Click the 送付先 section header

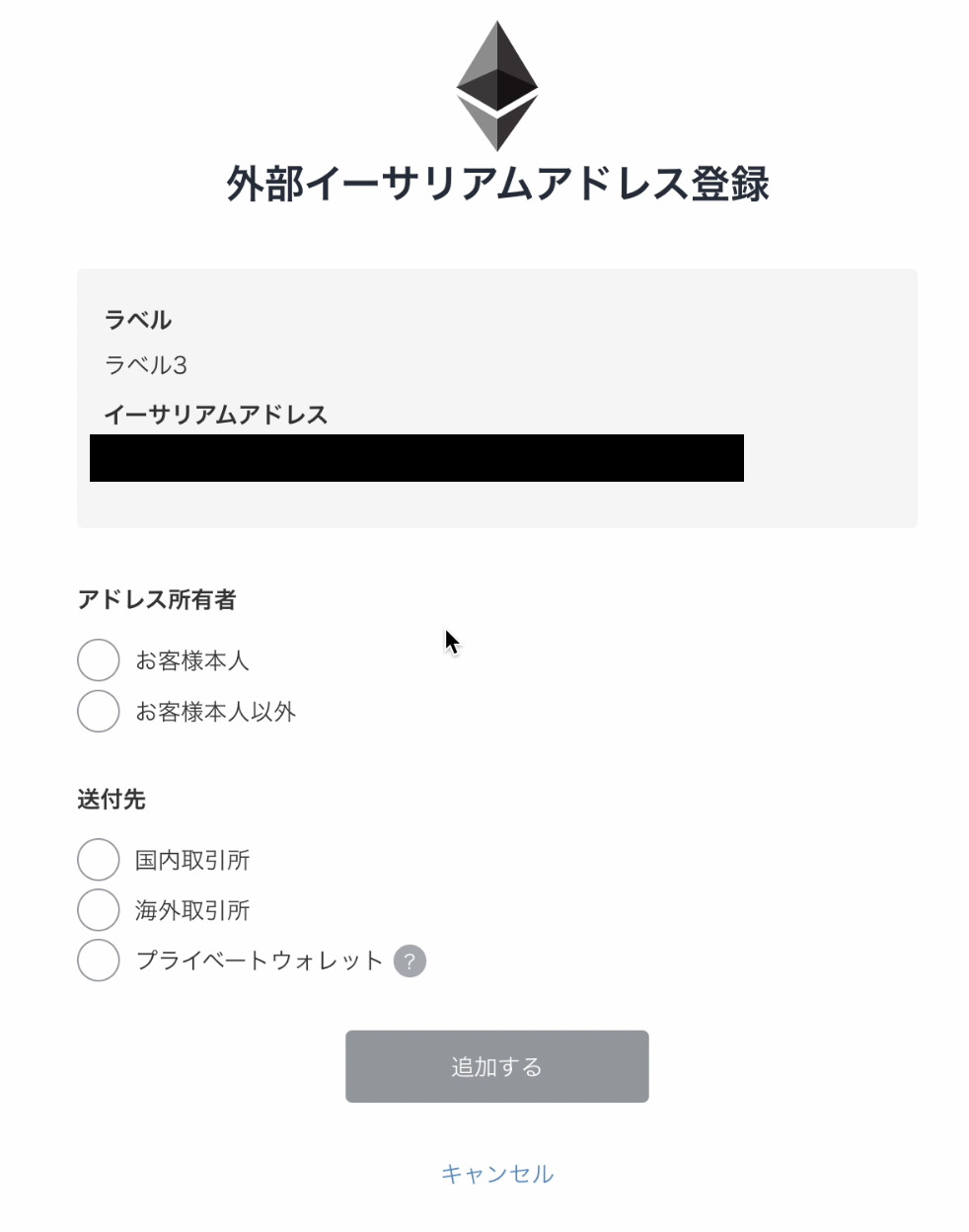(x=112, y=801)
